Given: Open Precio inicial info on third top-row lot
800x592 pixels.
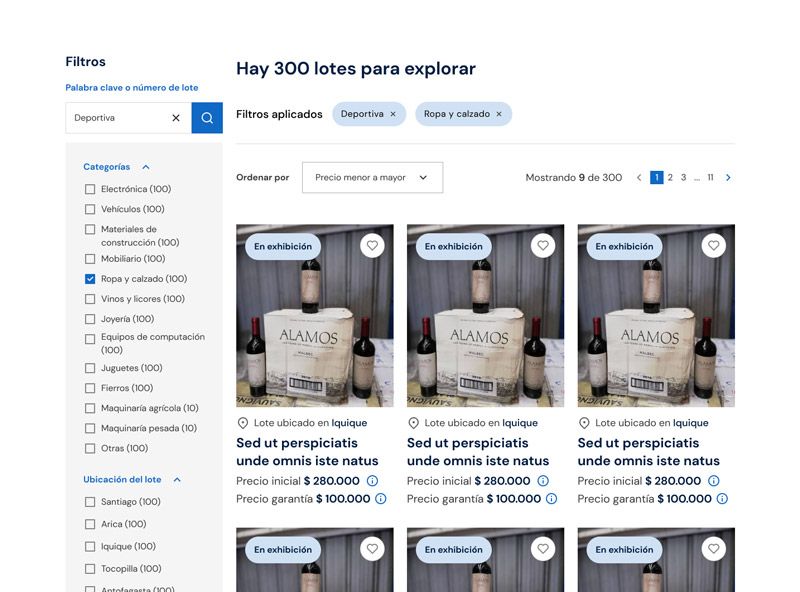Looking at the screenshot, I should coord(714,481).
